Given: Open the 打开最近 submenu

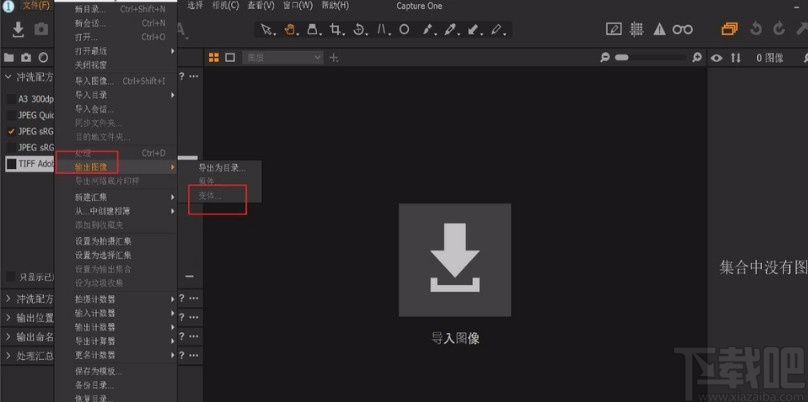Looking at the screenshot, I should point(116,51).
